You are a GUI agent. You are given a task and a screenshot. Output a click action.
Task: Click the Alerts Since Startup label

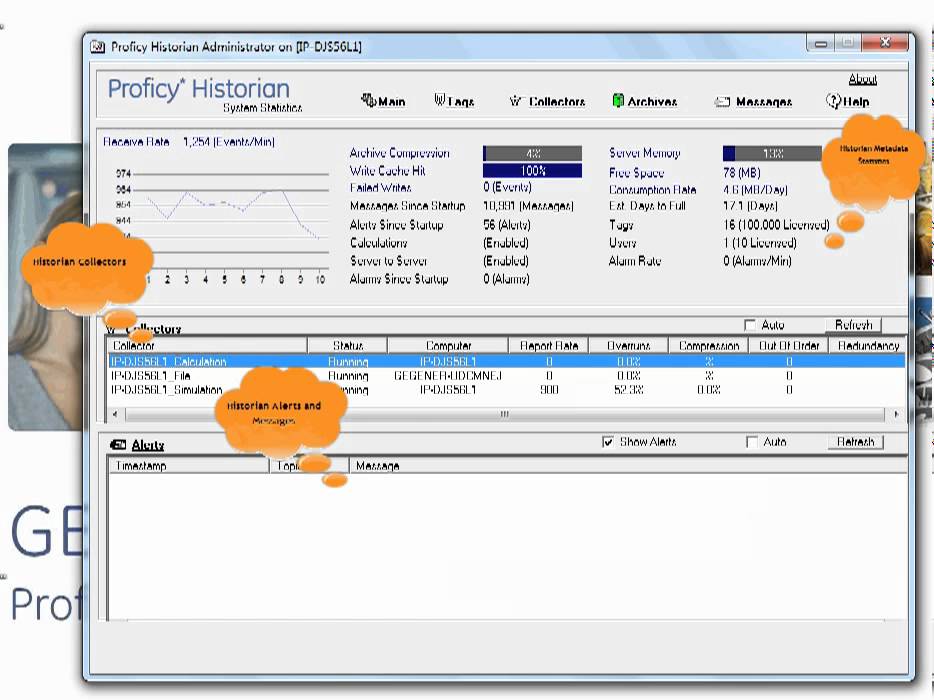(x=396, y=225)
